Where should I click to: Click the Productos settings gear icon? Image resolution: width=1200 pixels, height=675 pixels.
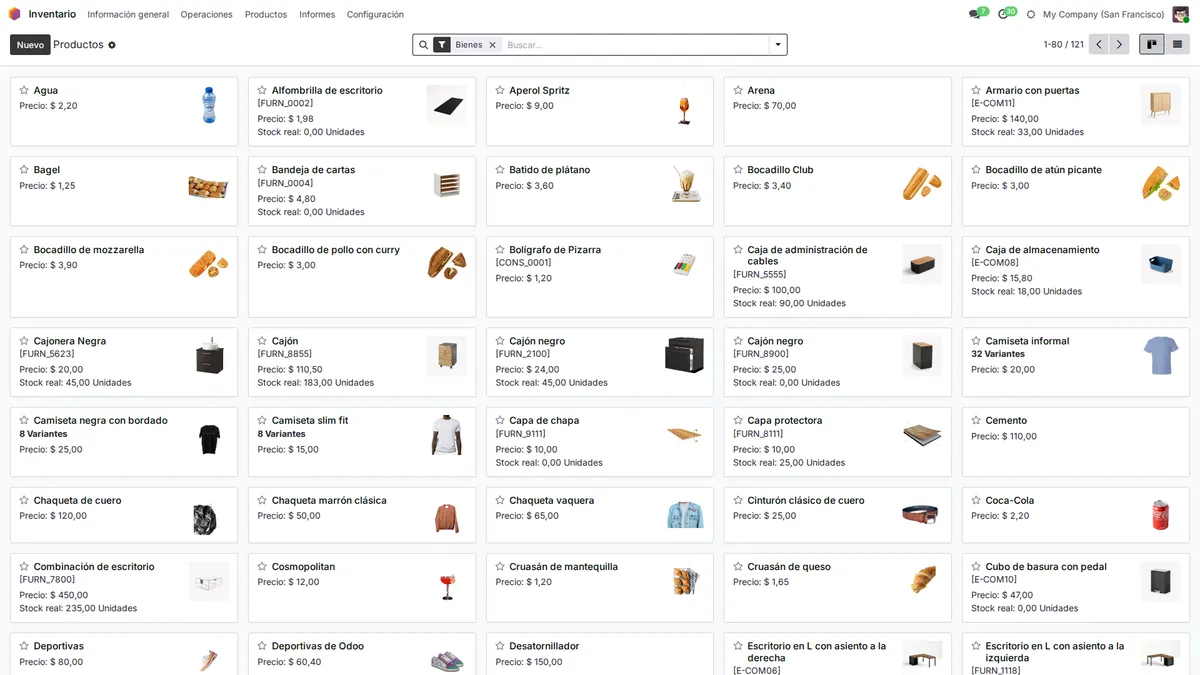pyautogui.click(x=112, y=45)
